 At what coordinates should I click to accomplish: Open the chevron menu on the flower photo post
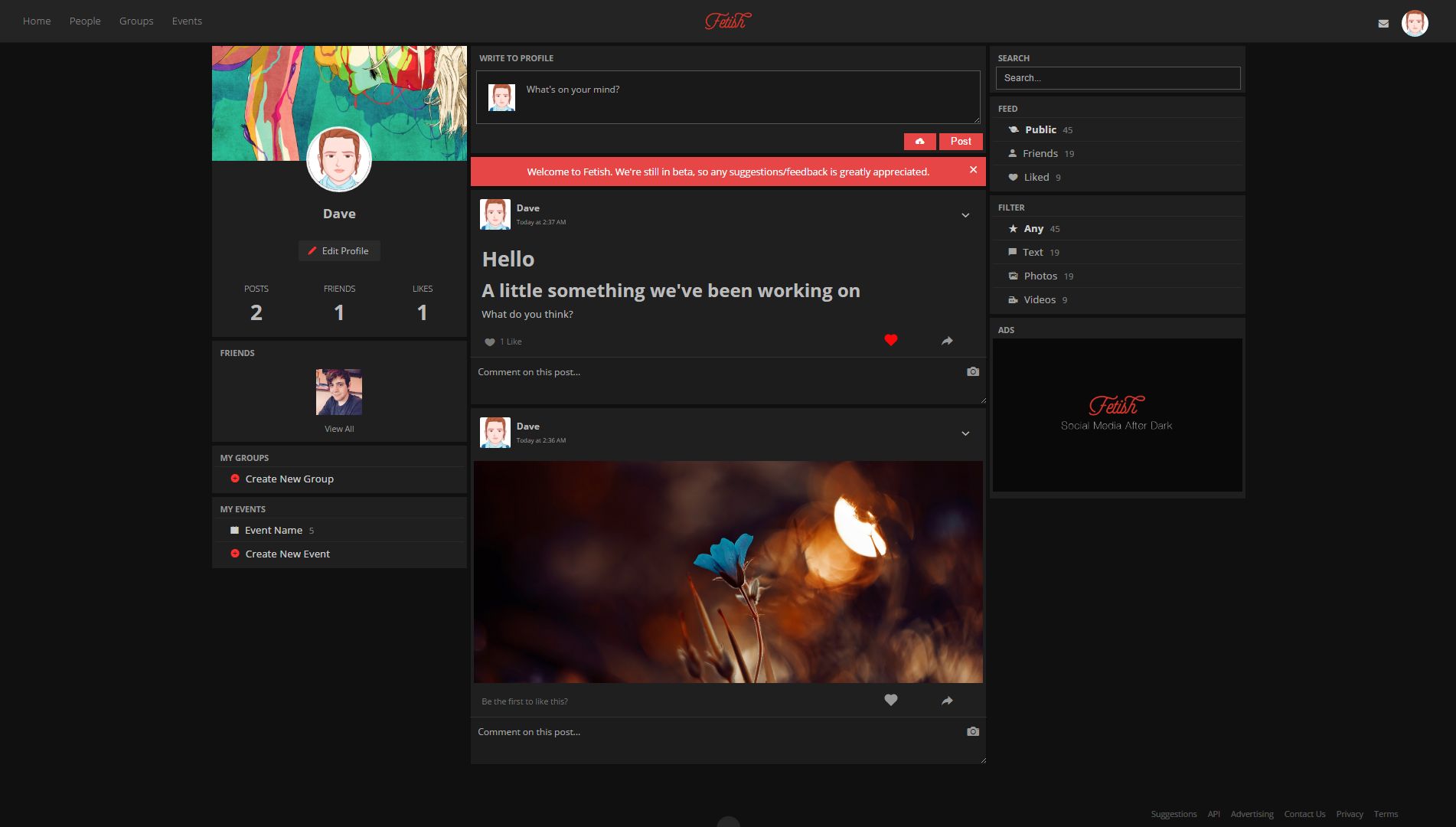point(965,433)
